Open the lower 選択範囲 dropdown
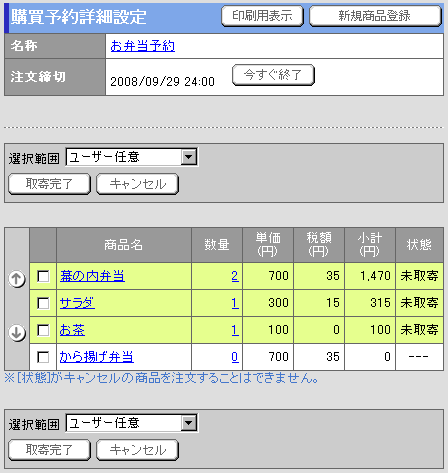Viewport: 448px width, 473px height. pyautogui.click(x=132, y=423)
